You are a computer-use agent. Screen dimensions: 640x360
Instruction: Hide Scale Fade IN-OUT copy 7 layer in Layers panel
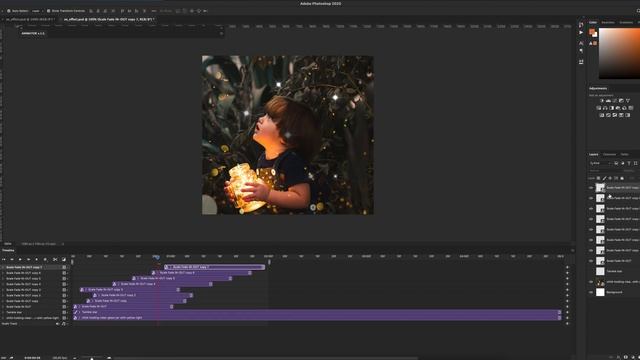tap(591, 188)
